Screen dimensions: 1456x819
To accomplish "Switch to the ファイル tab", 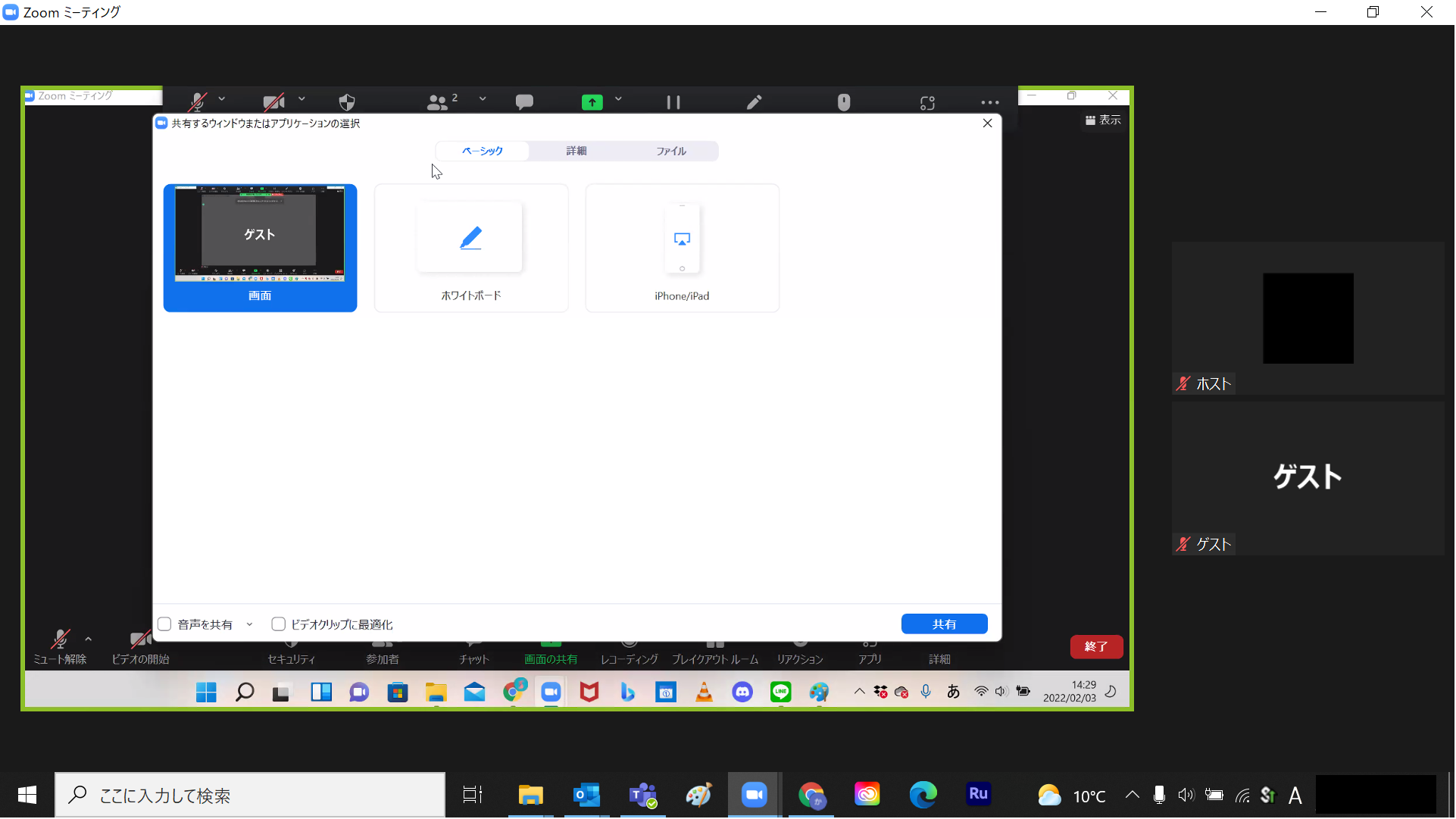I will pyautogui.click(x=671, y=151).
